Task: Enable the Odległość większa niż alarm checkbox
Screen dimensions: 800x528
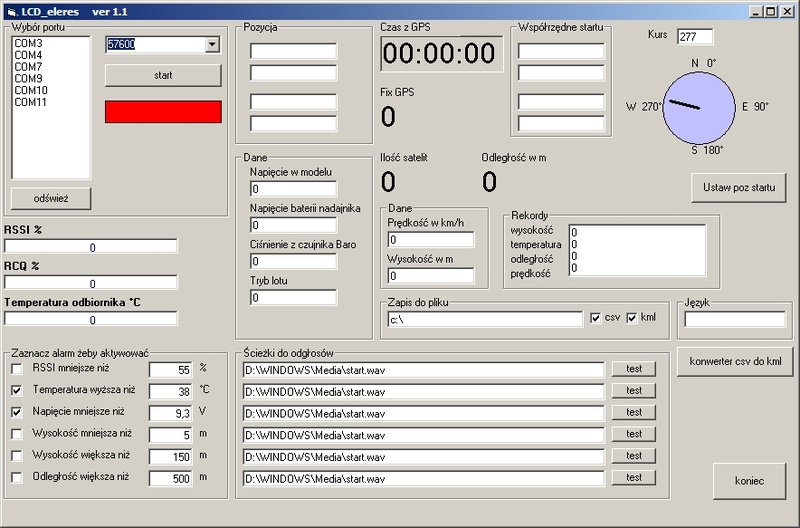Action: [x=17, y=477]
